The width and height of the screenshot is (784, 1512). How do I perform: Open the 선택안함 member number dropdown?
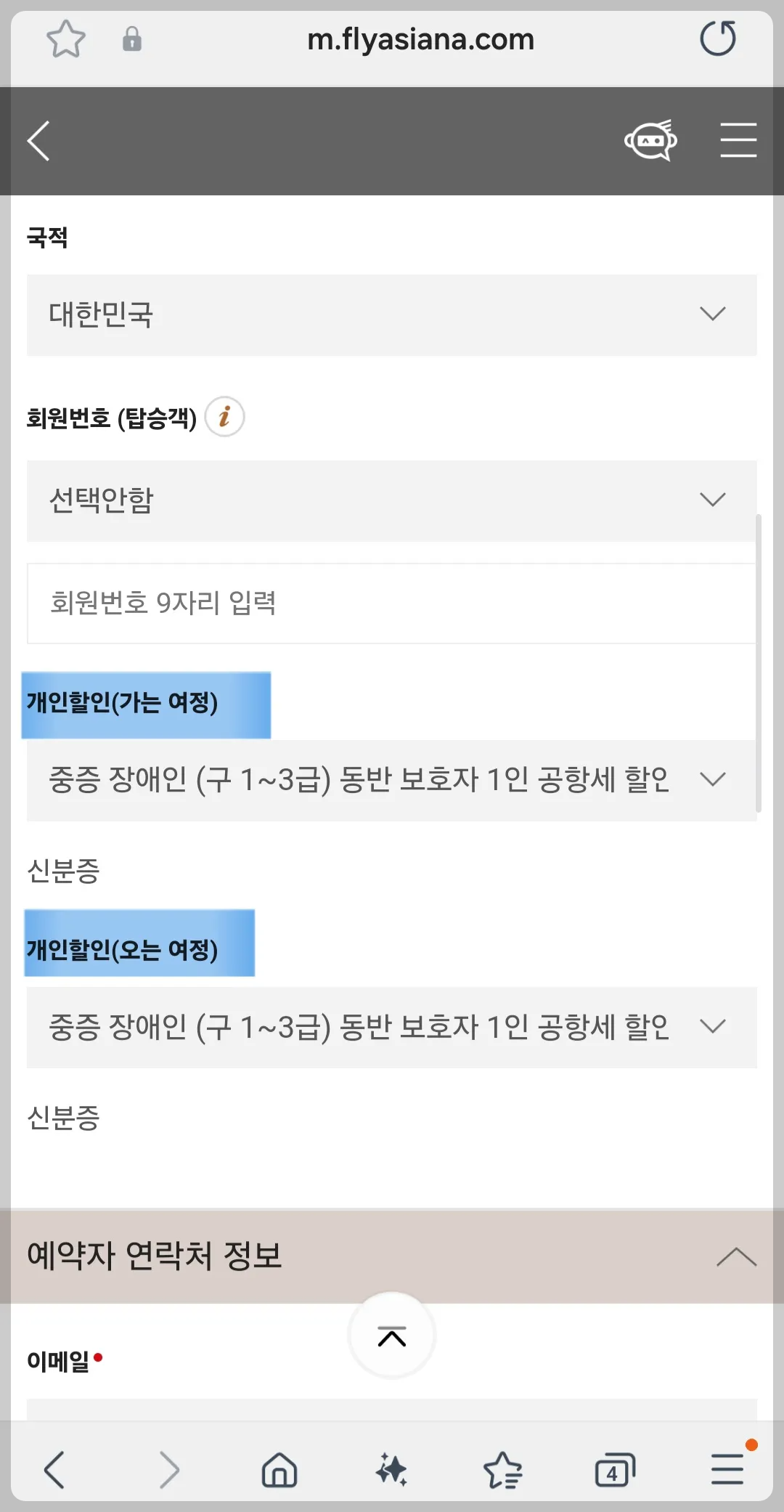(392, 500)
